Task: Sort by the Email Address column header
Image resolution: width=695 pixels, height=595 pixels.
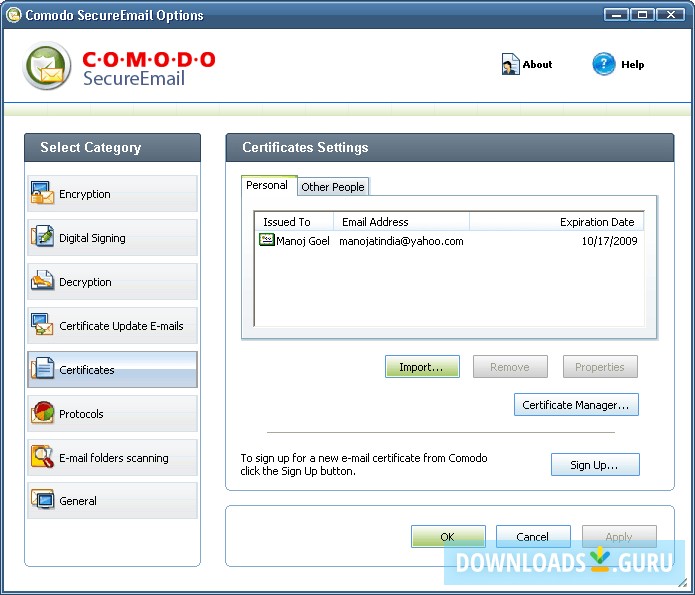Action: [402, 222]
